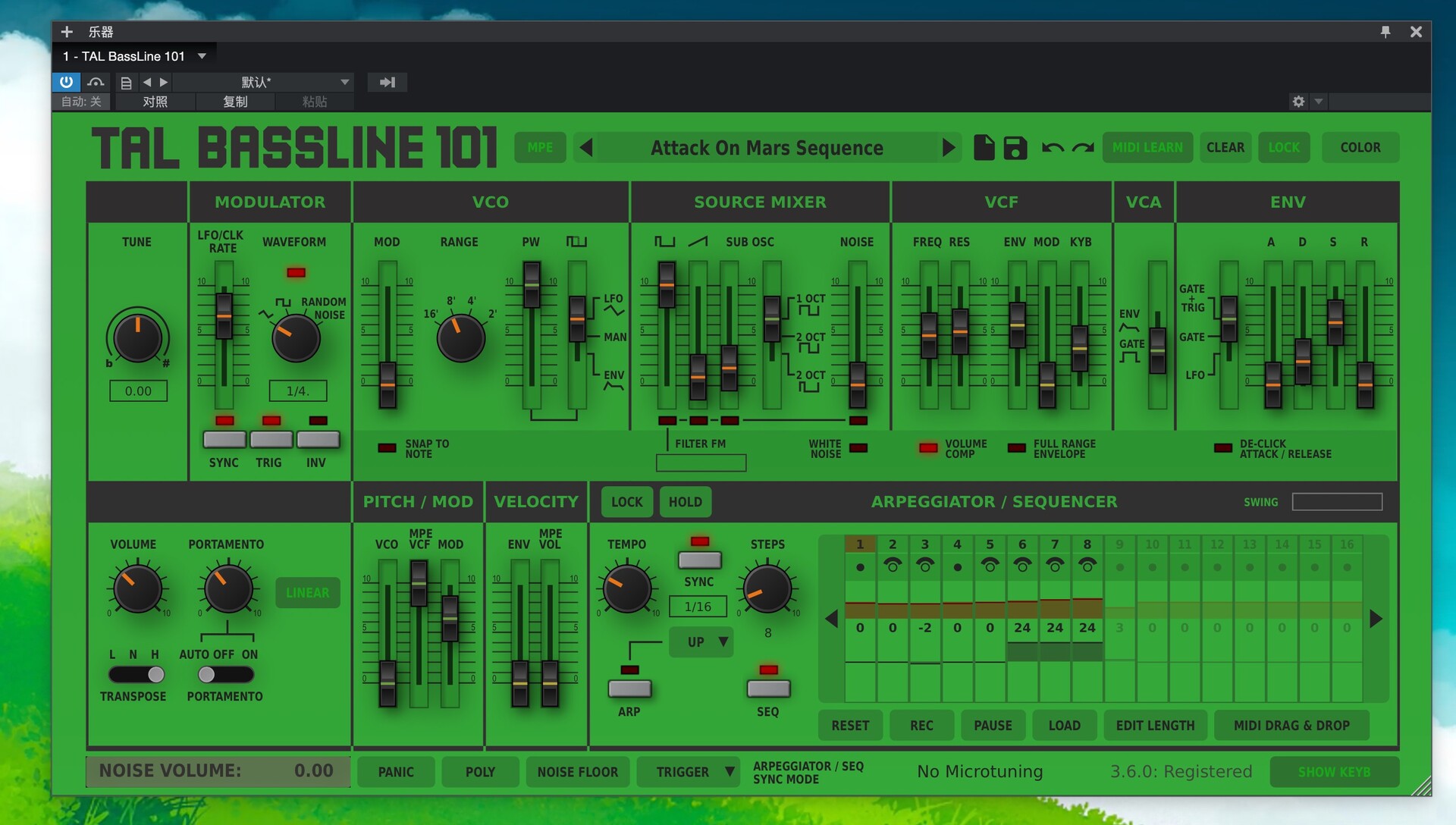This screenshot has height=825, width=1456.
Task: Toggle tie icon on sequencer step 7
Action: coord(1055,566)
